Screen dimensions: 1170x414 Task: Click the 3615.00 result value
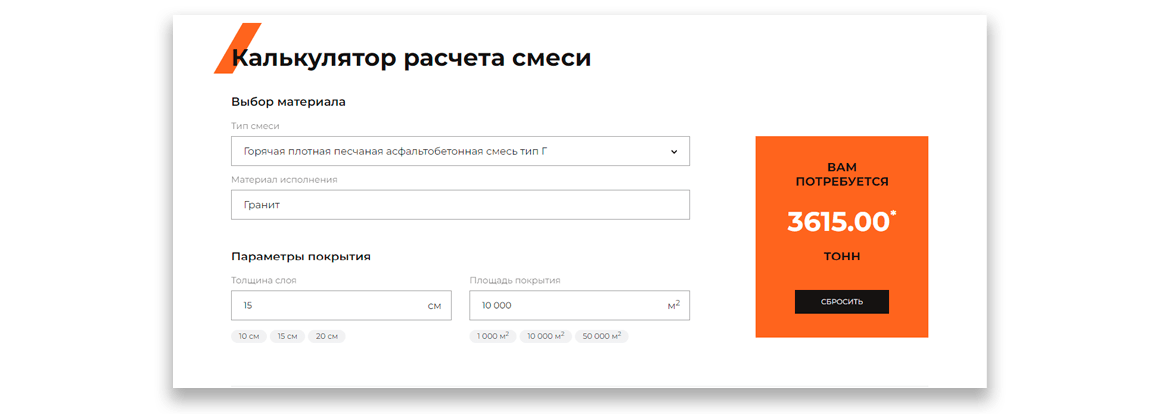[838, 222]
